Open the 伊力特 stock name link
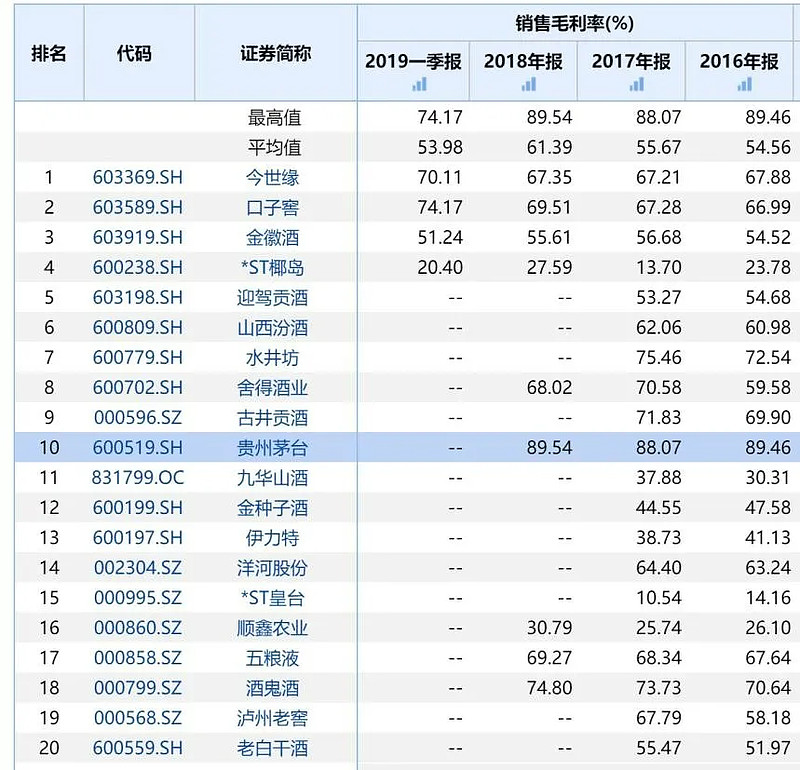The width and height of the screenshot is (800, 770). pos(272,538)
